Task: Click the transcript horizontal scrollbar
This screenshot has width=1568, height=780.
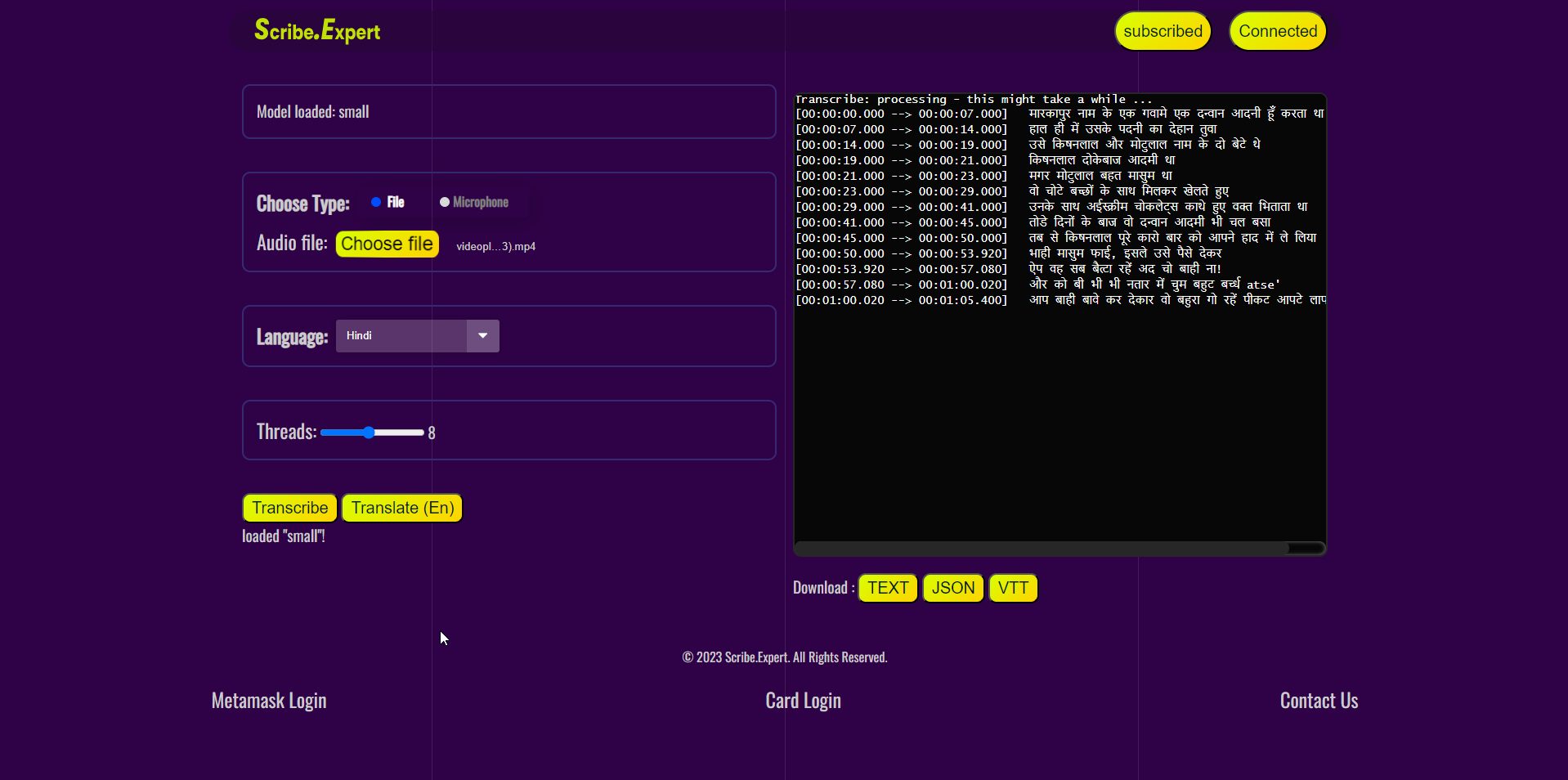Action: [1060, 548]
